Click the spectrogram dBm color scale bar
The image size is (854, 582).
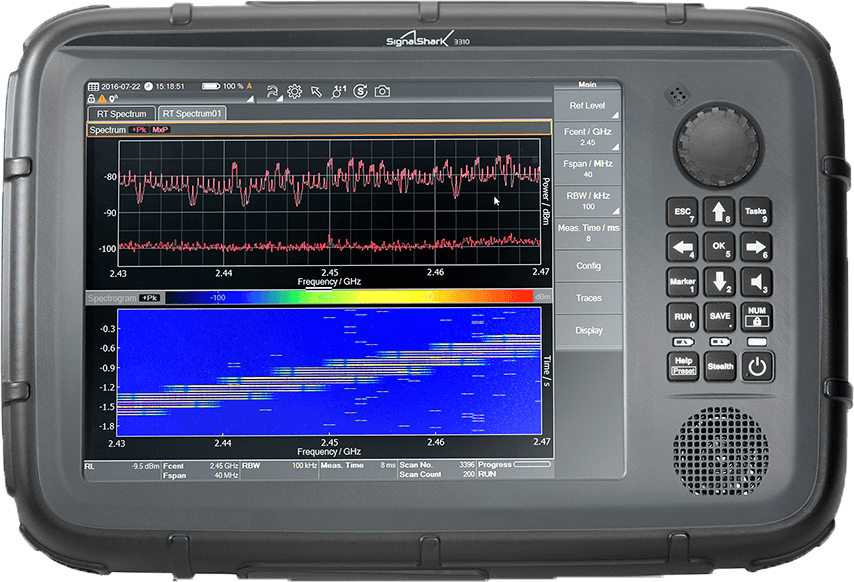click(x=349, y=297)
